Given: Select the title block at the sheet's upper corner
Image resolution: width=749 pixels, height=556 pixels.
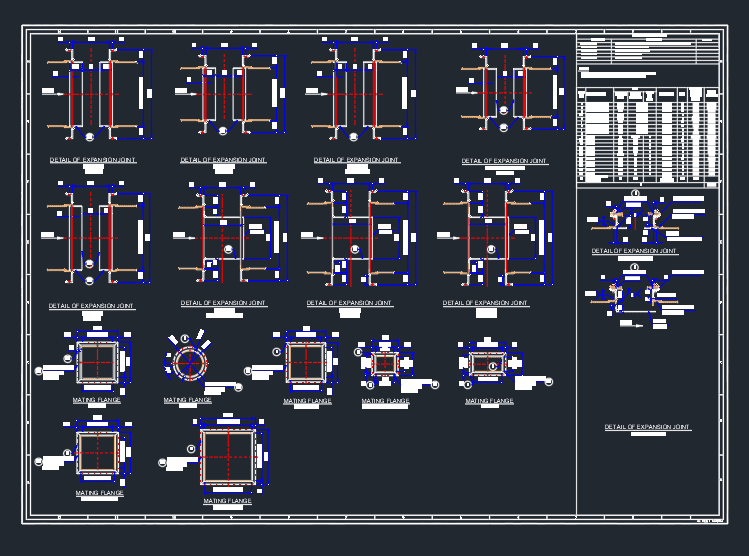Looking at the screenshot, I should click(648, 48).
